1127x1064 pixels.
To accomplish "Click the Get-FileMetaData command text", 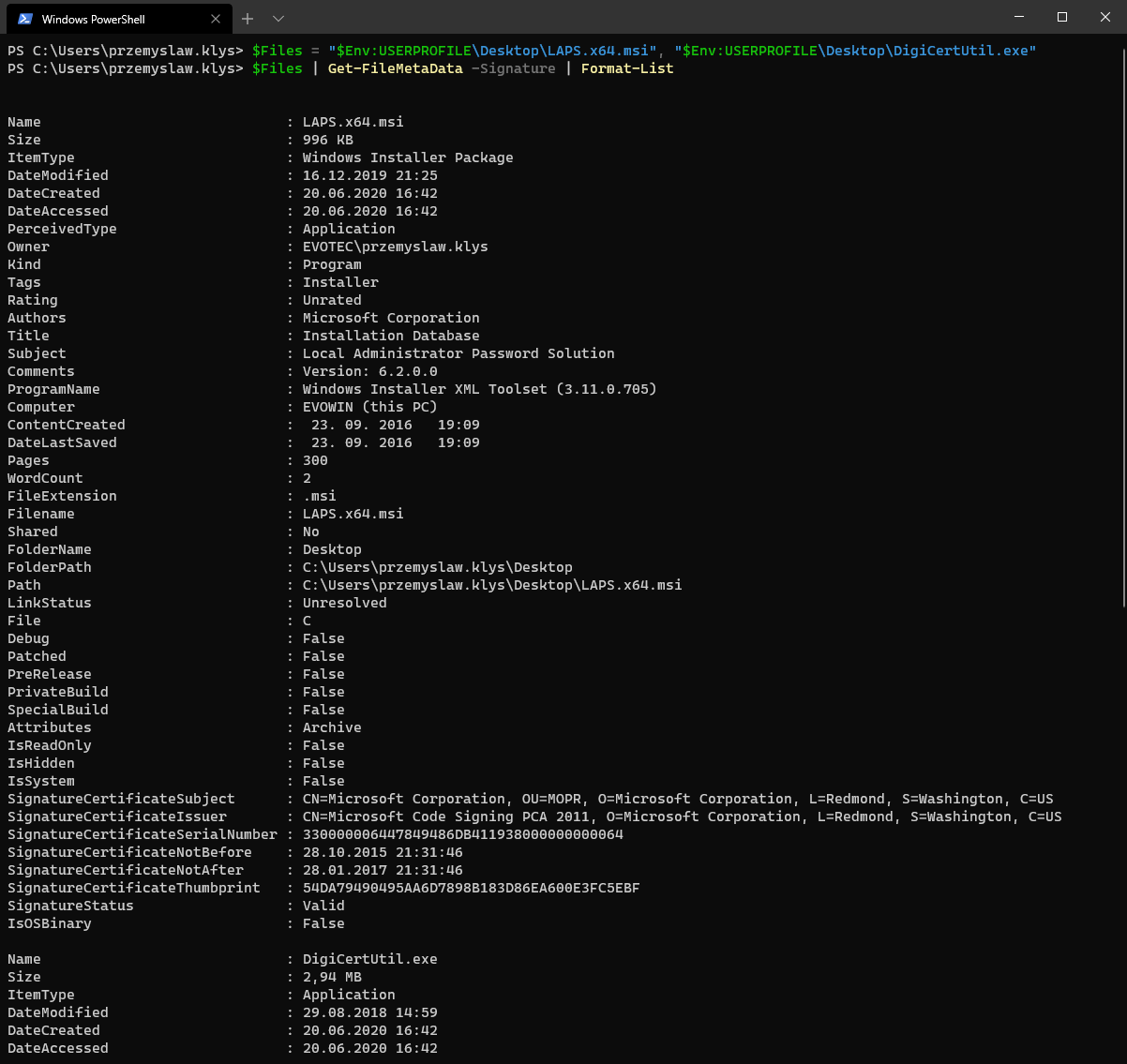I will [x=395, y=67].
